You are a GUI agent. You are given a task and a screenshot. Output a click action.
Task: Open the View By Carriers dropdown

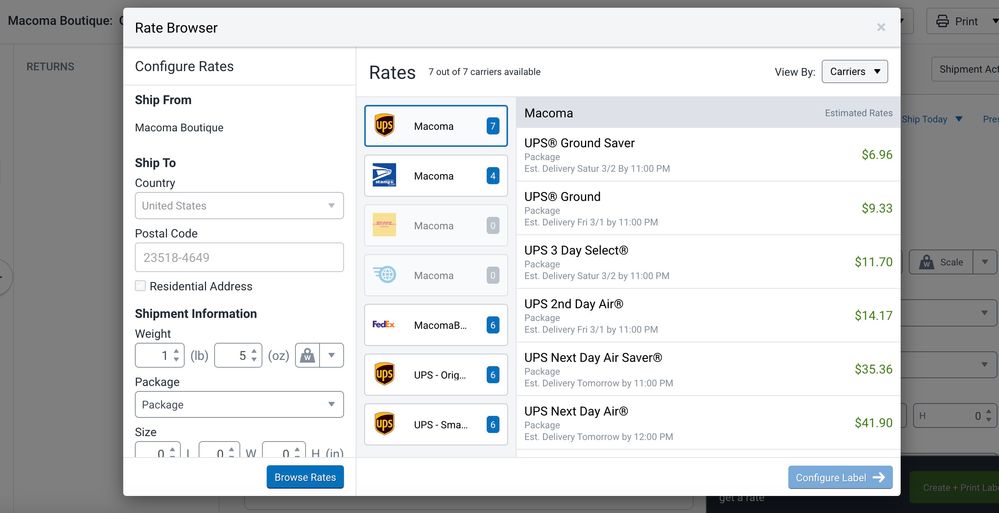click(x=854, y=72)
